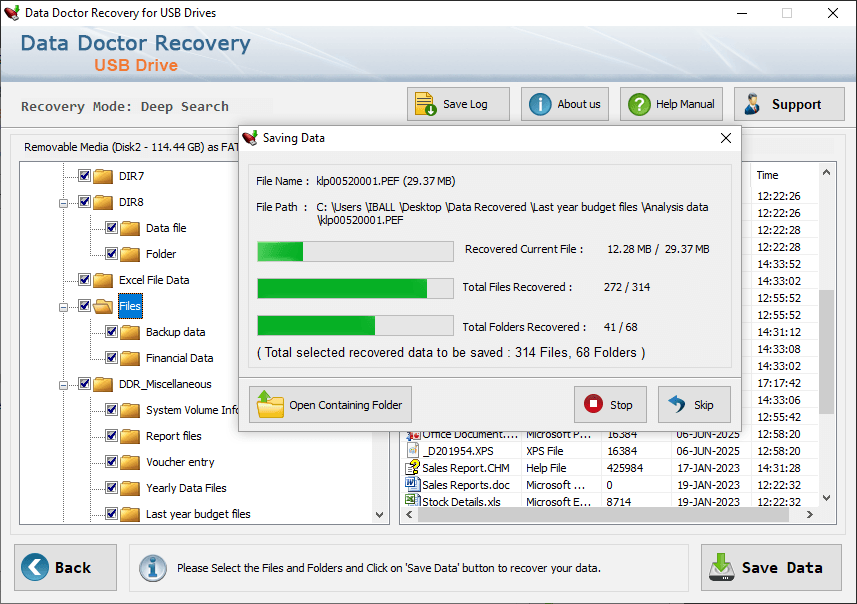857x604 pixels.
Task: Select the Financial Data tree item
Action: click(x=179, y=358)
